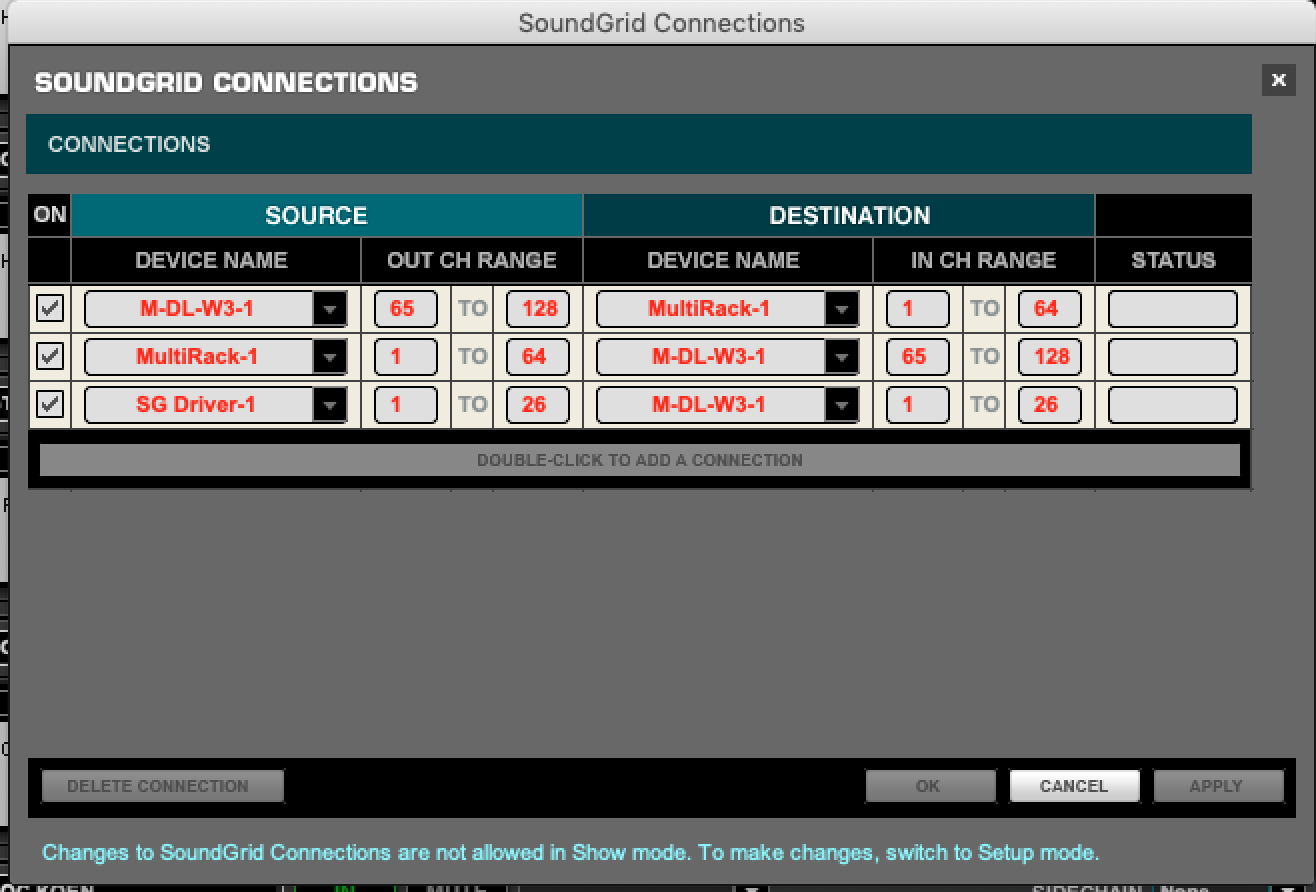Click the SOURCE column group header
The width and height of the screenshot is (1316, 892).
tap(326, 215)
